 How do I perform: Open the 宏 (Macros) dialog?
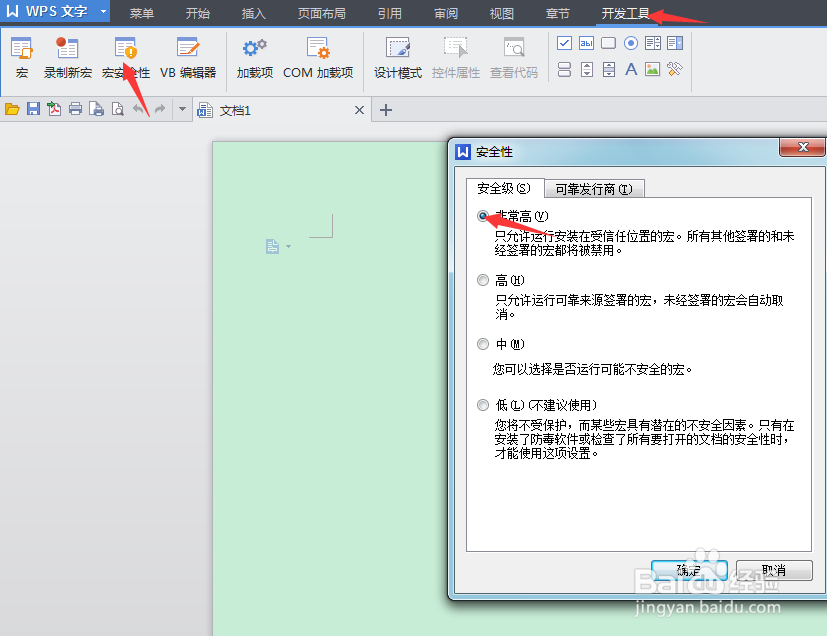click(x=22, y=57)
